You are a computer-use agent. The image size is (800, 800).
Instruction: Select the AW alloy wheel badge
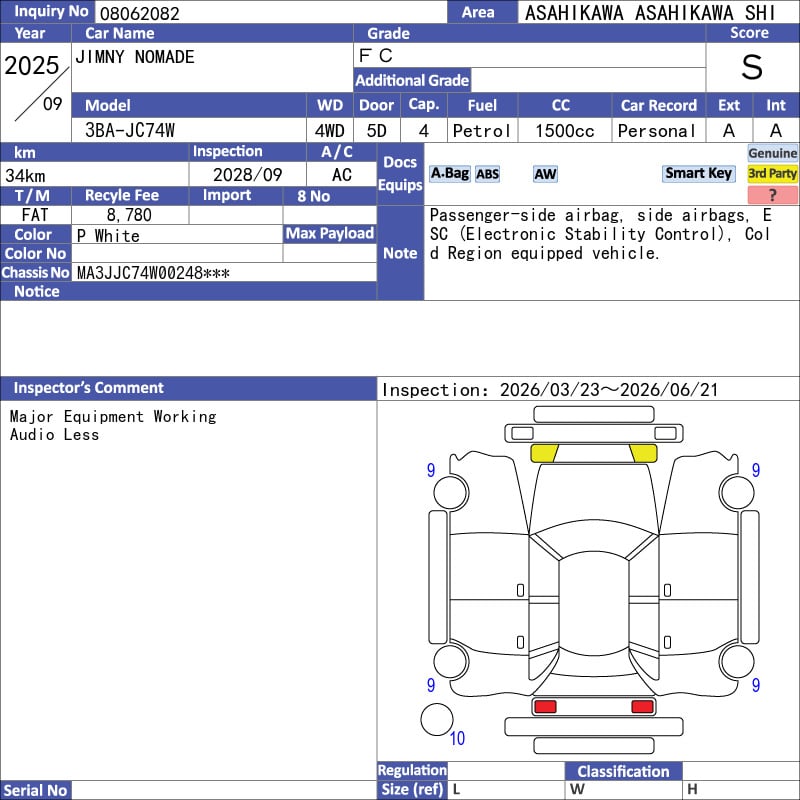545,174
